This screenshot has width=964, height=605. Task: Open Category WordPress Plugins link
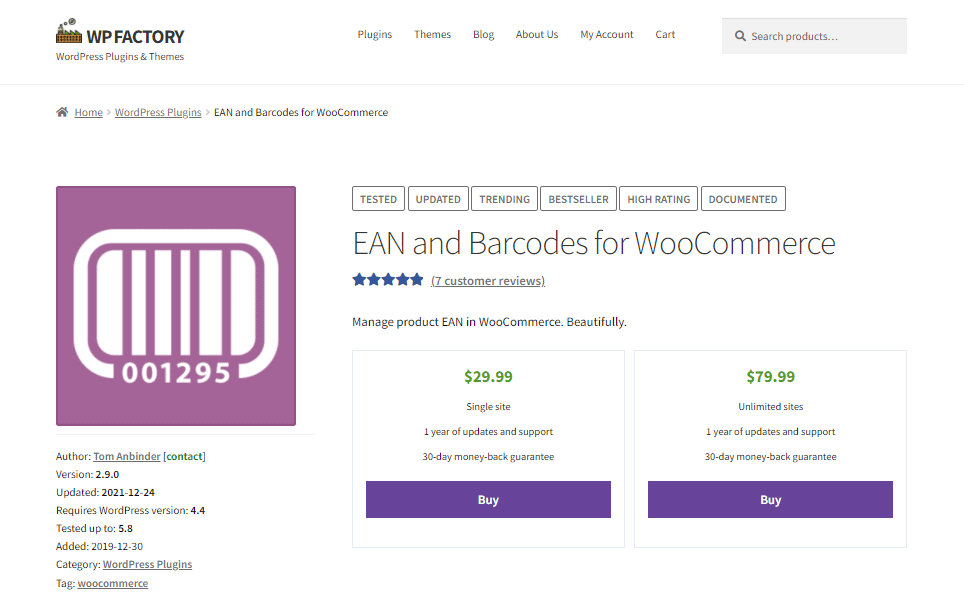(147, 564)
